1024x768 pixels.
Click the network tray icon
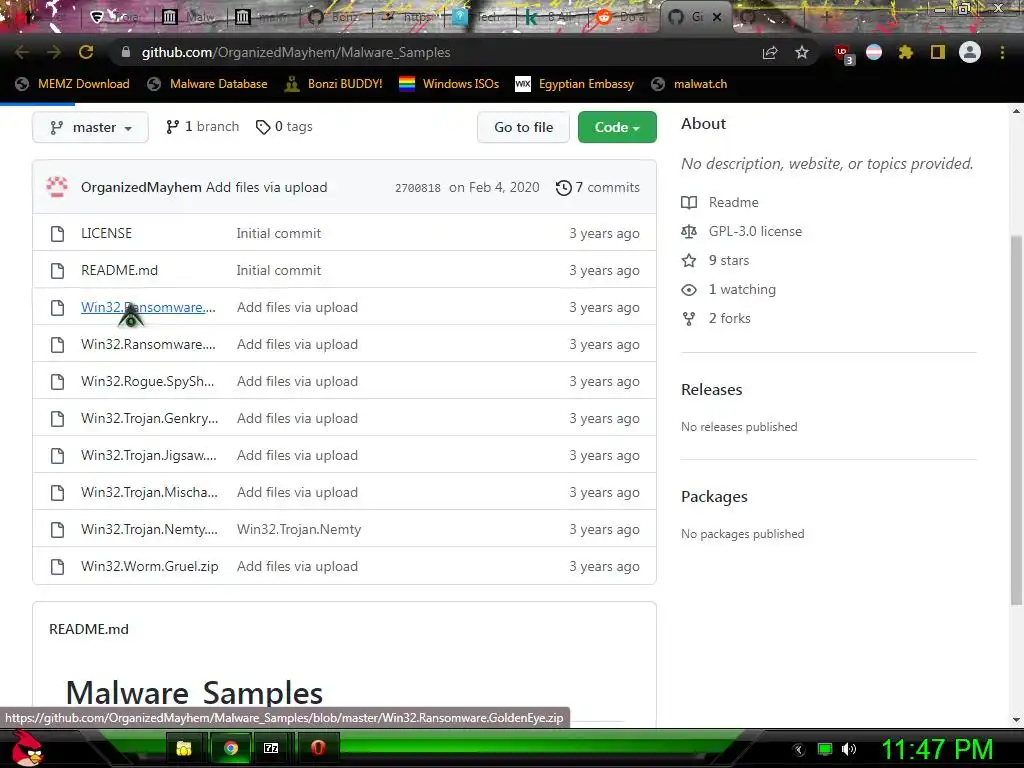click(x=825, y=749)
